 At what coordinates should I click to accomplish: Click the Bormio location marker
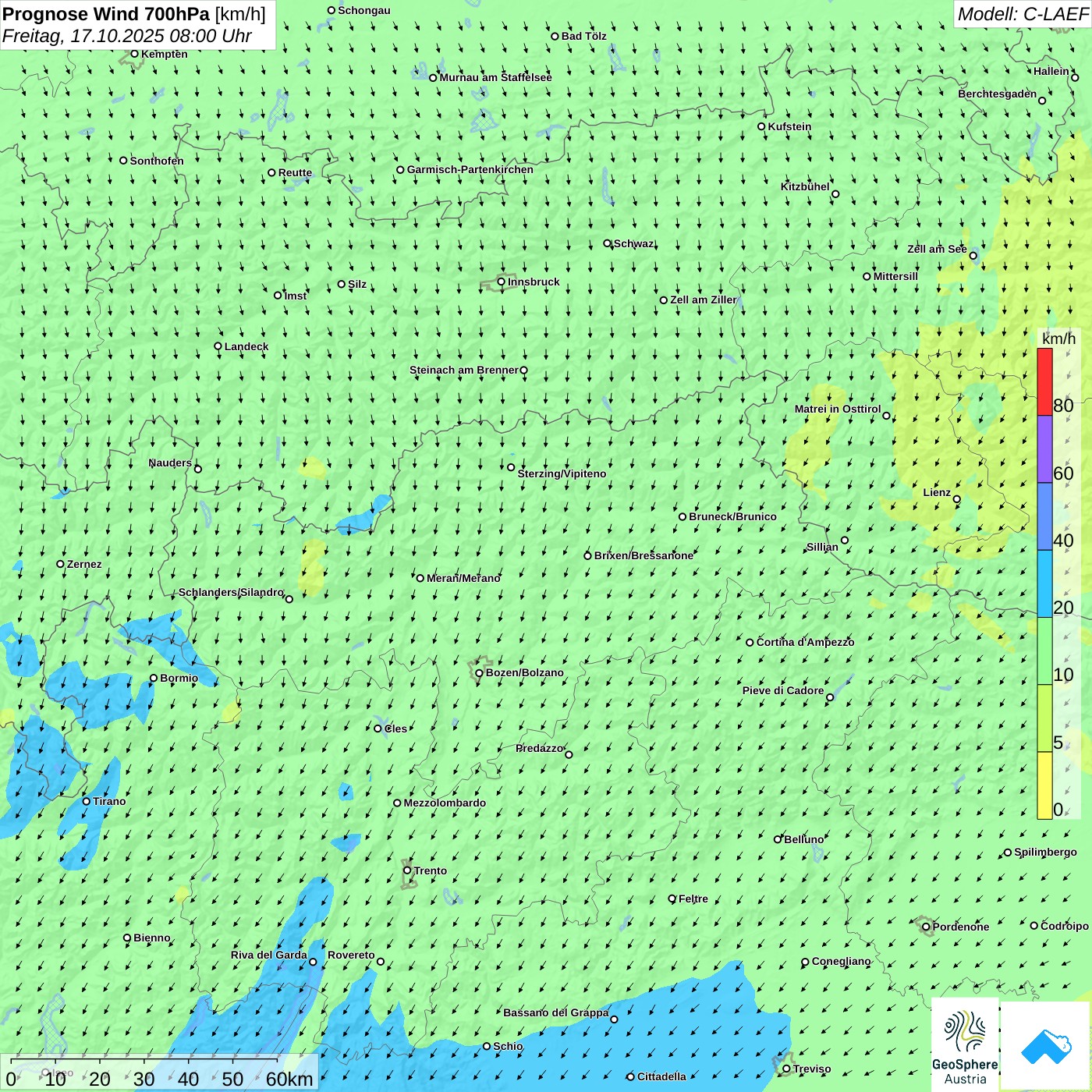coord(154,678)
